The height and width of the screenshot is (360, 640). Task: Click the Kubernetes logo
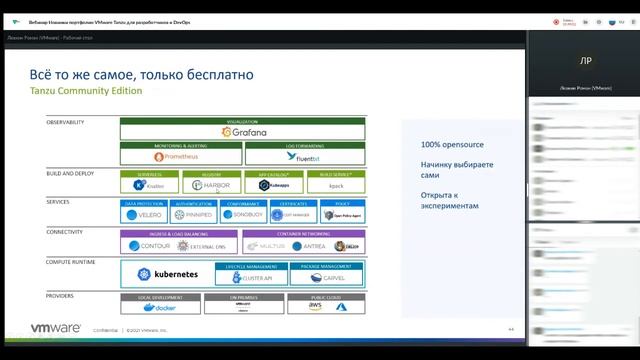168,274
